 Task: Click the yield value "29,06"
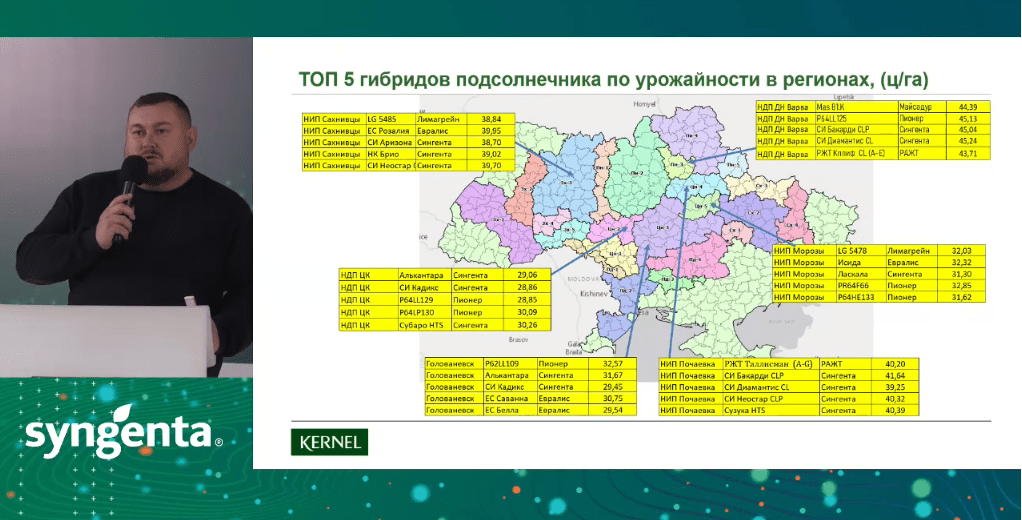[527, 276]
